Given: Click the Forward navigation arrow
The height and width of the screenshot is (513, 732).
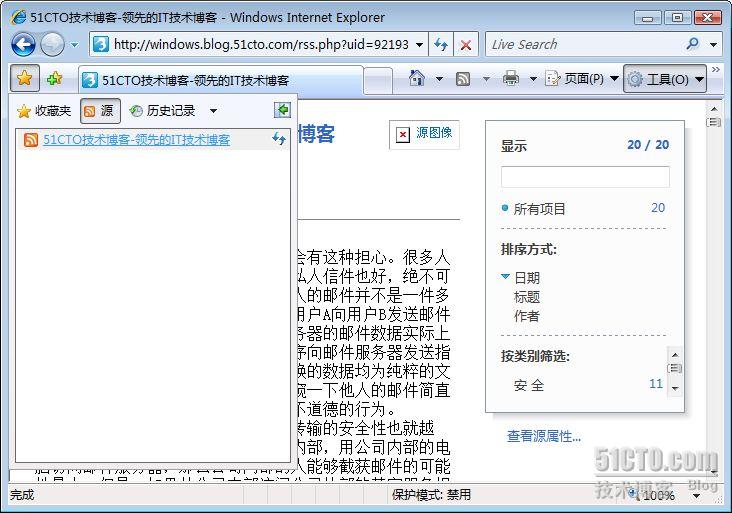Looking at the screenshot, I should pyautogui.click(x=52, y=45).
